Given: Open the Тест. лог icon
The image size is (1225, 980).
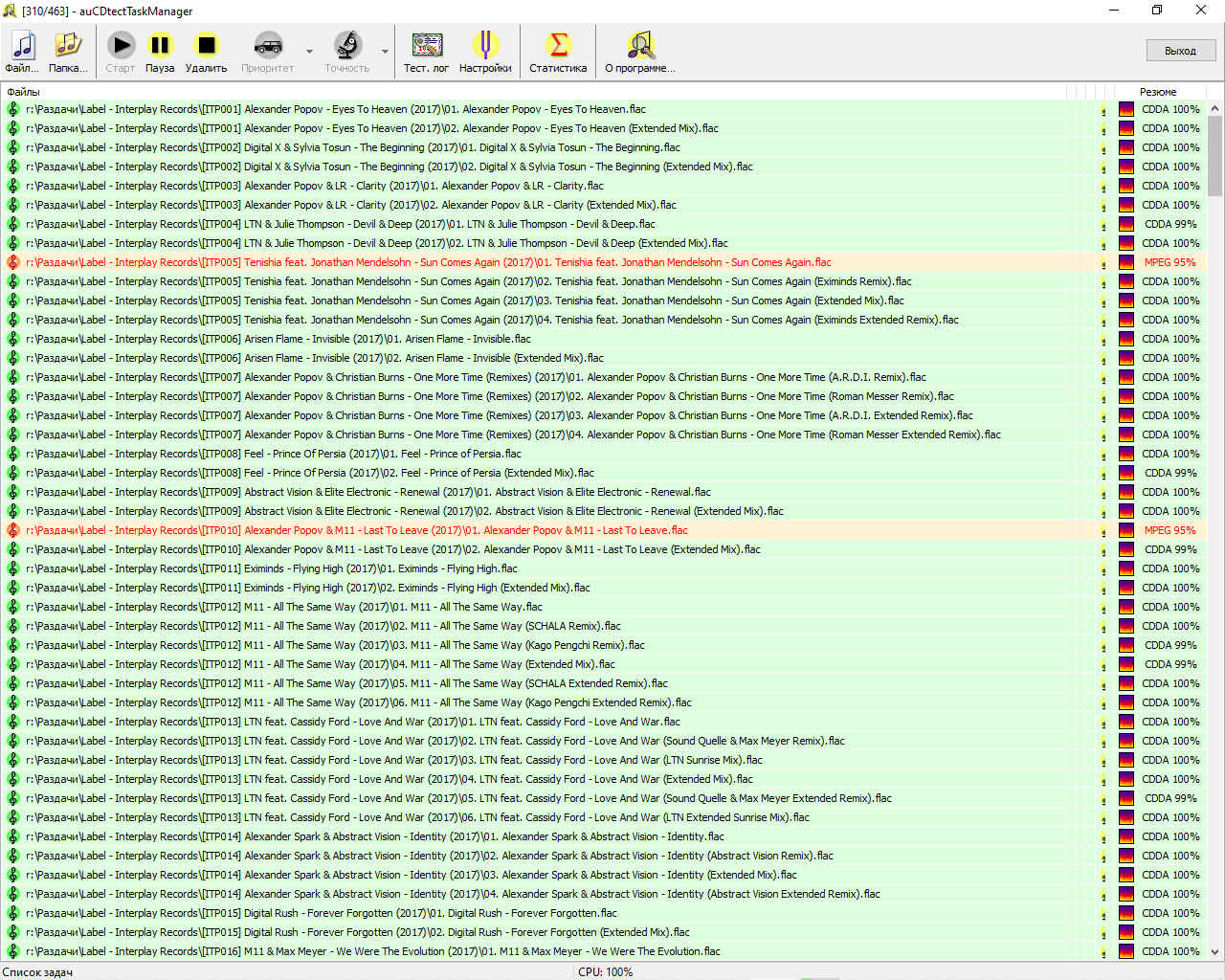Looking at the screenshot, I should (x=426, y=52).
